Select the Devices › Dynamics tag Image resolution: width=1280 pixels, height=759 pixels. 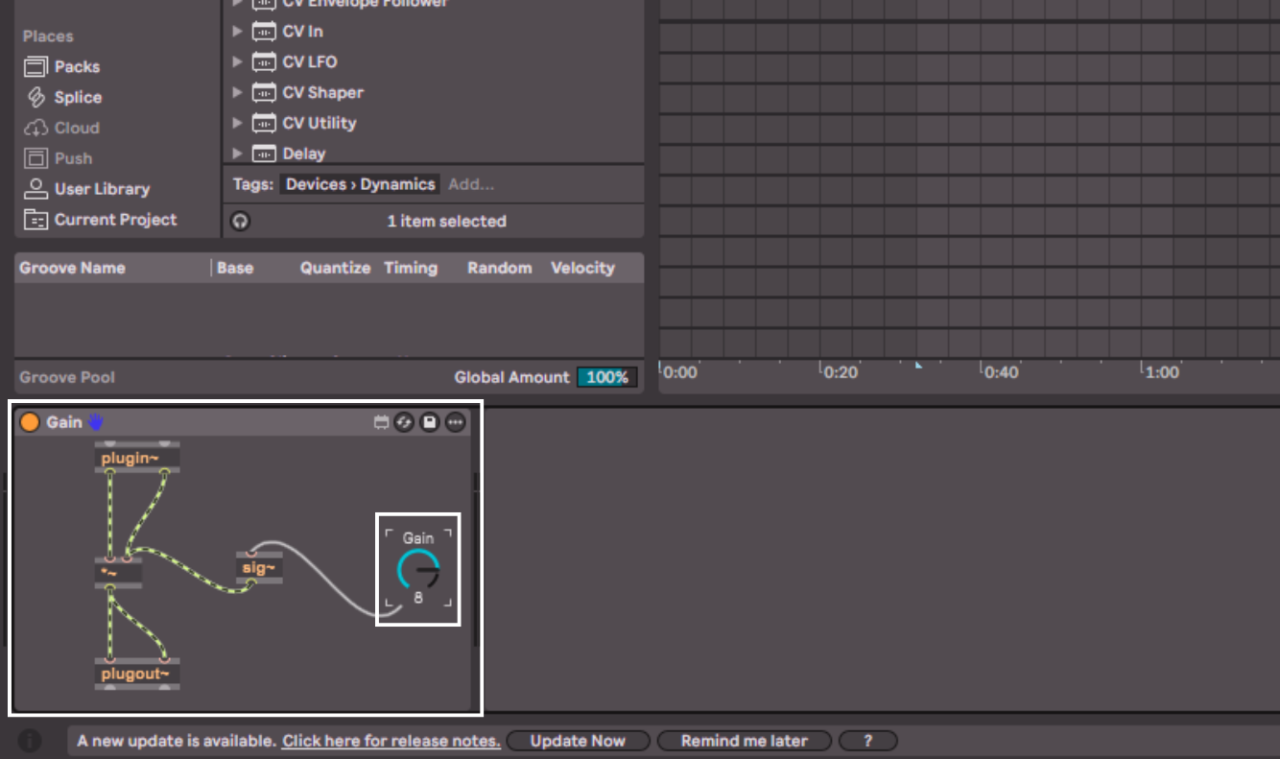360,185
